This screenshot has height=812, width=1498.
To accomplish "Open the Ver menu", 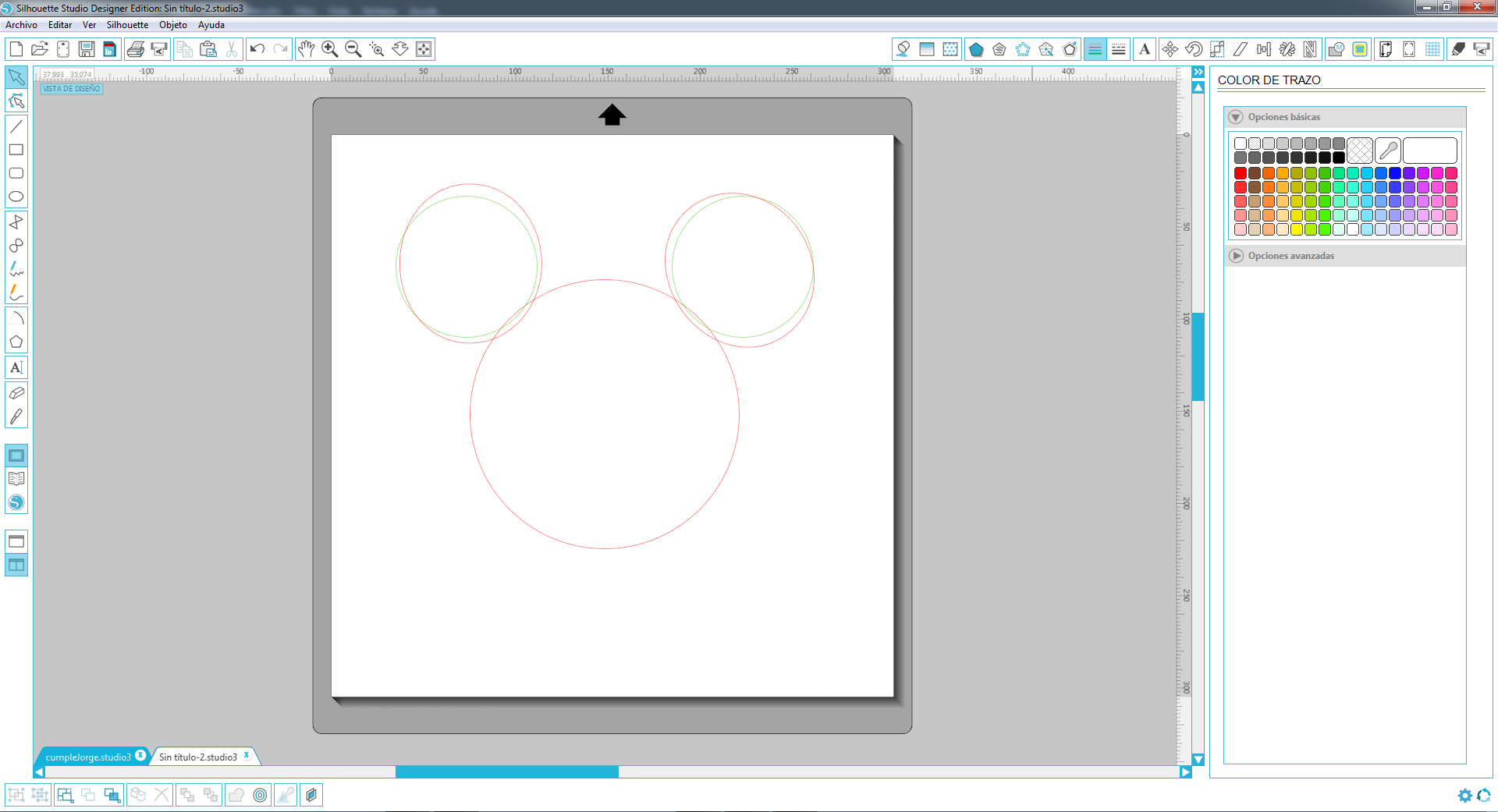I will coord(89,25).
